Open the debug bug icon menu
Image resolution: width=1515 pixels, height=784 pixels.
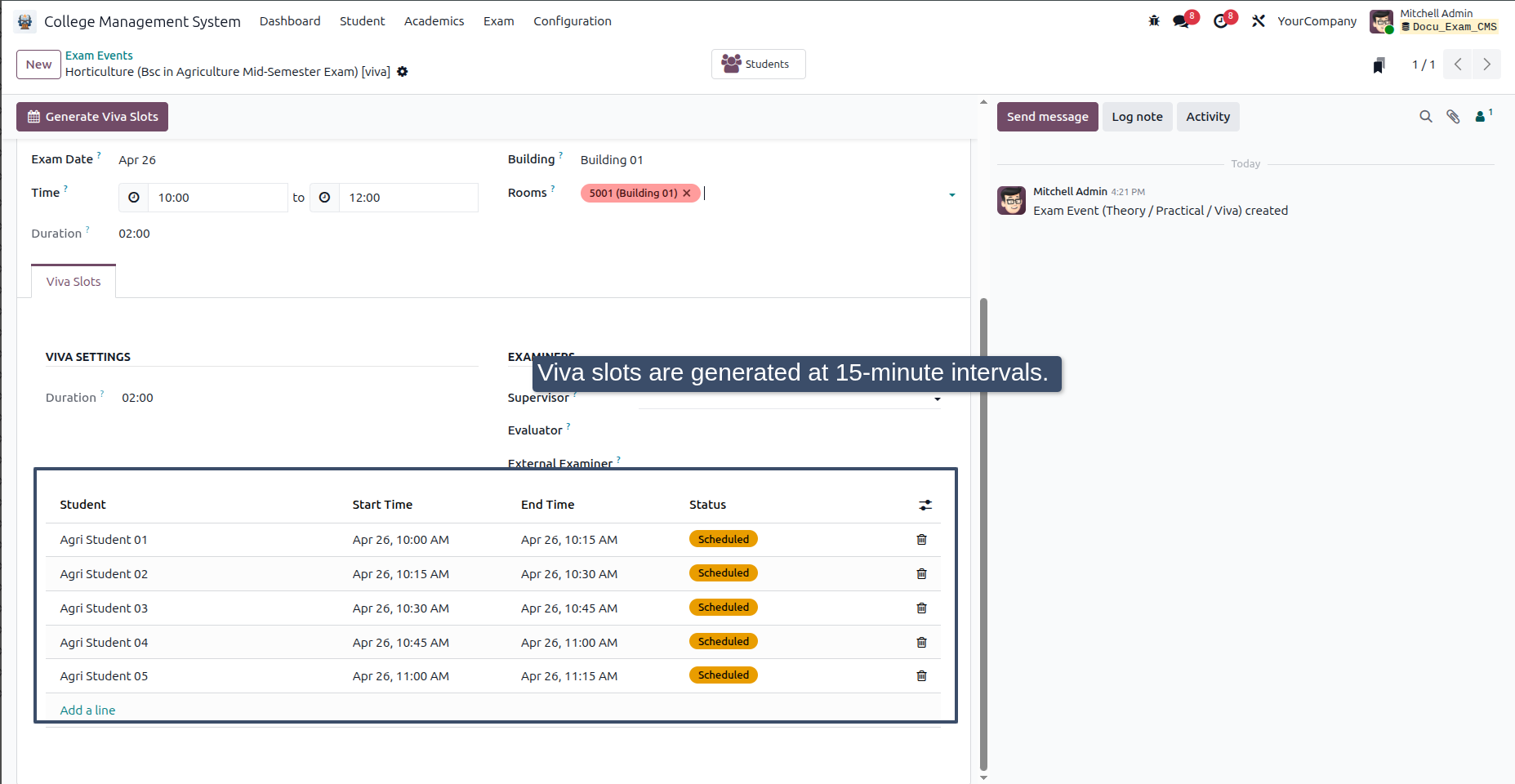[1154, 21]
